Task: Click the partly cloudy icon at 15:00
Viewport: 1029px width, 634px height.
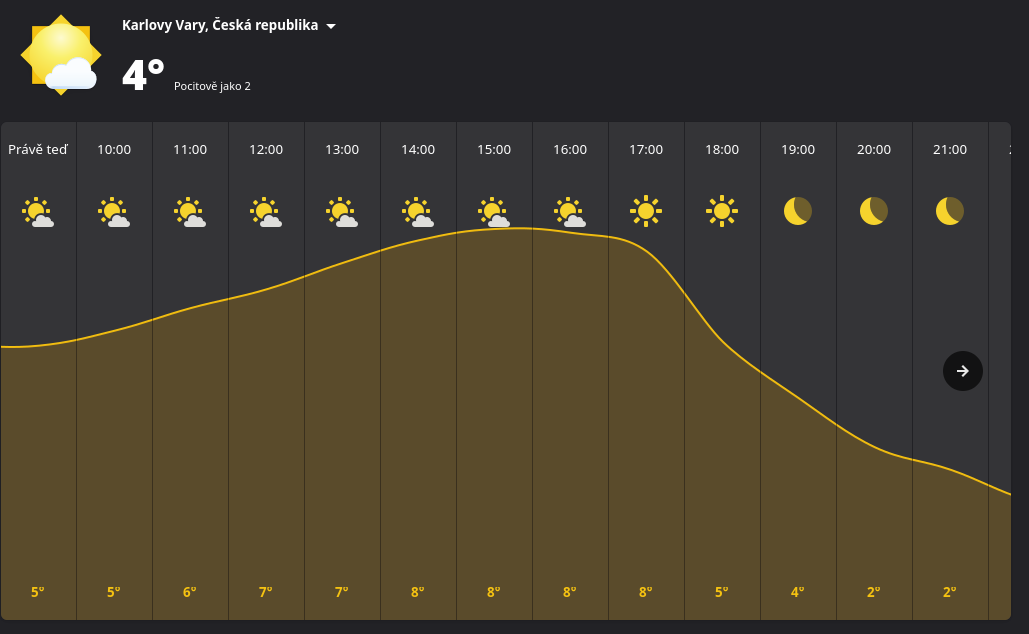Action: pyautogui.click(x=494, y=212)
